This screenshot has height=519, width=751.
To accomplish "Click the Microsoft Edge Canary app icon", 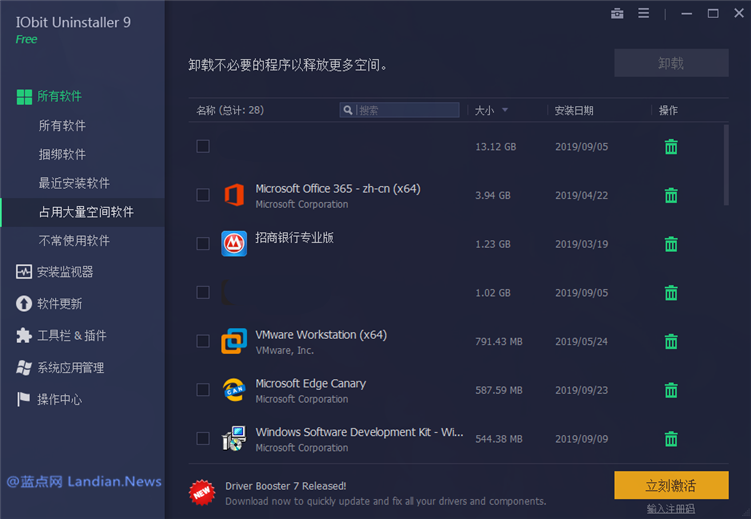I will pyautogui.click(x=234, y=389).
